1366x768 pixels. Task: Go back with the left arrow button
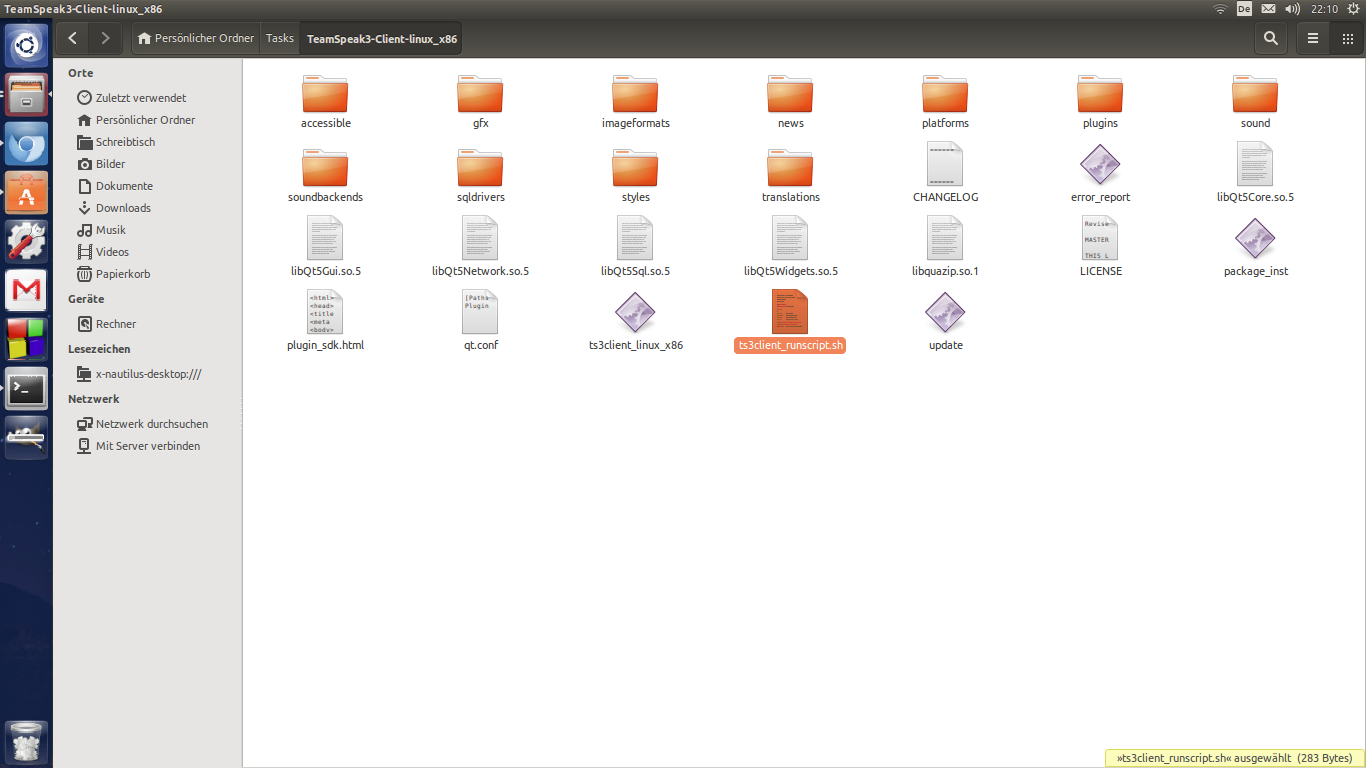[x=73, y=38]
